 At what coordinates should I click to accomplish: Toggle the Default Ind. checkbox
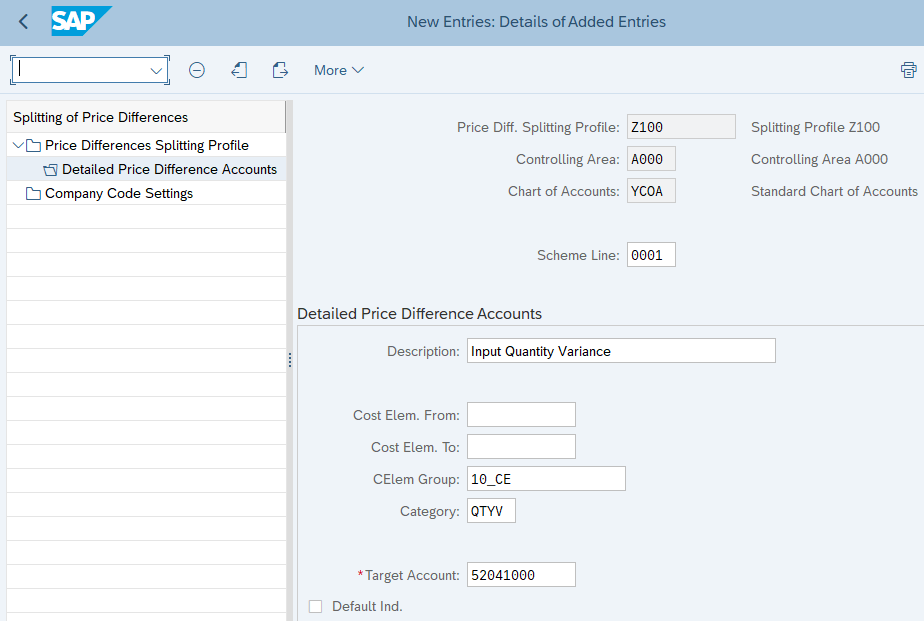pyautogui.click(x=316, y=606)
